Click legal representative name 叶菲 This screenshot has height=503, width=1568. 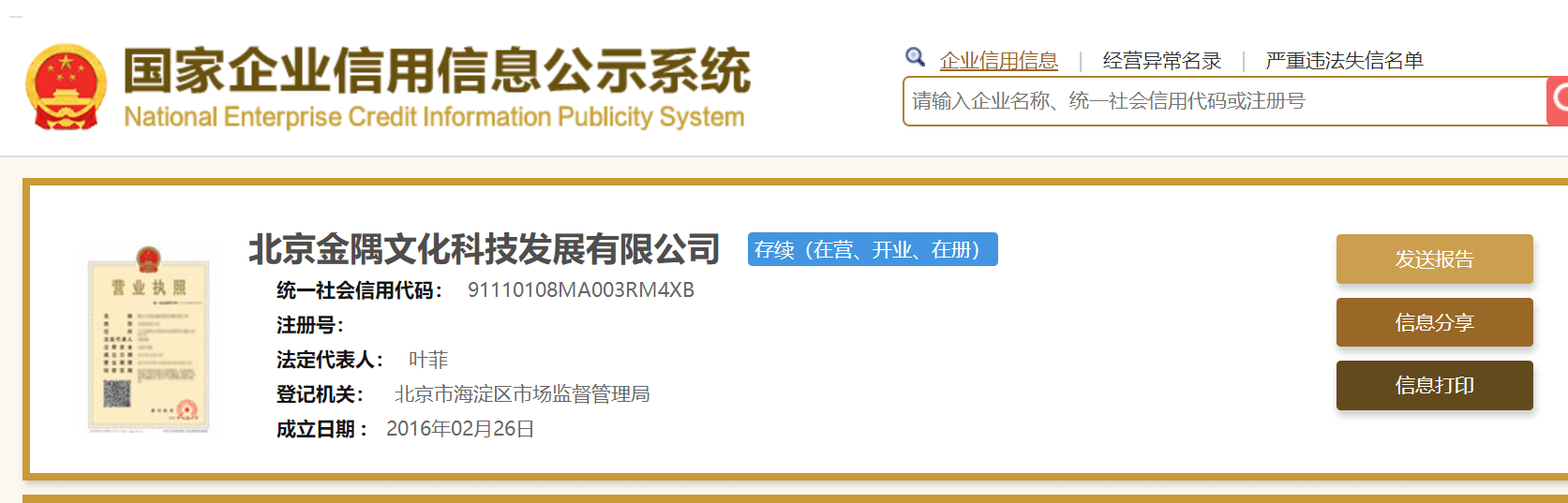click(428, 360)
